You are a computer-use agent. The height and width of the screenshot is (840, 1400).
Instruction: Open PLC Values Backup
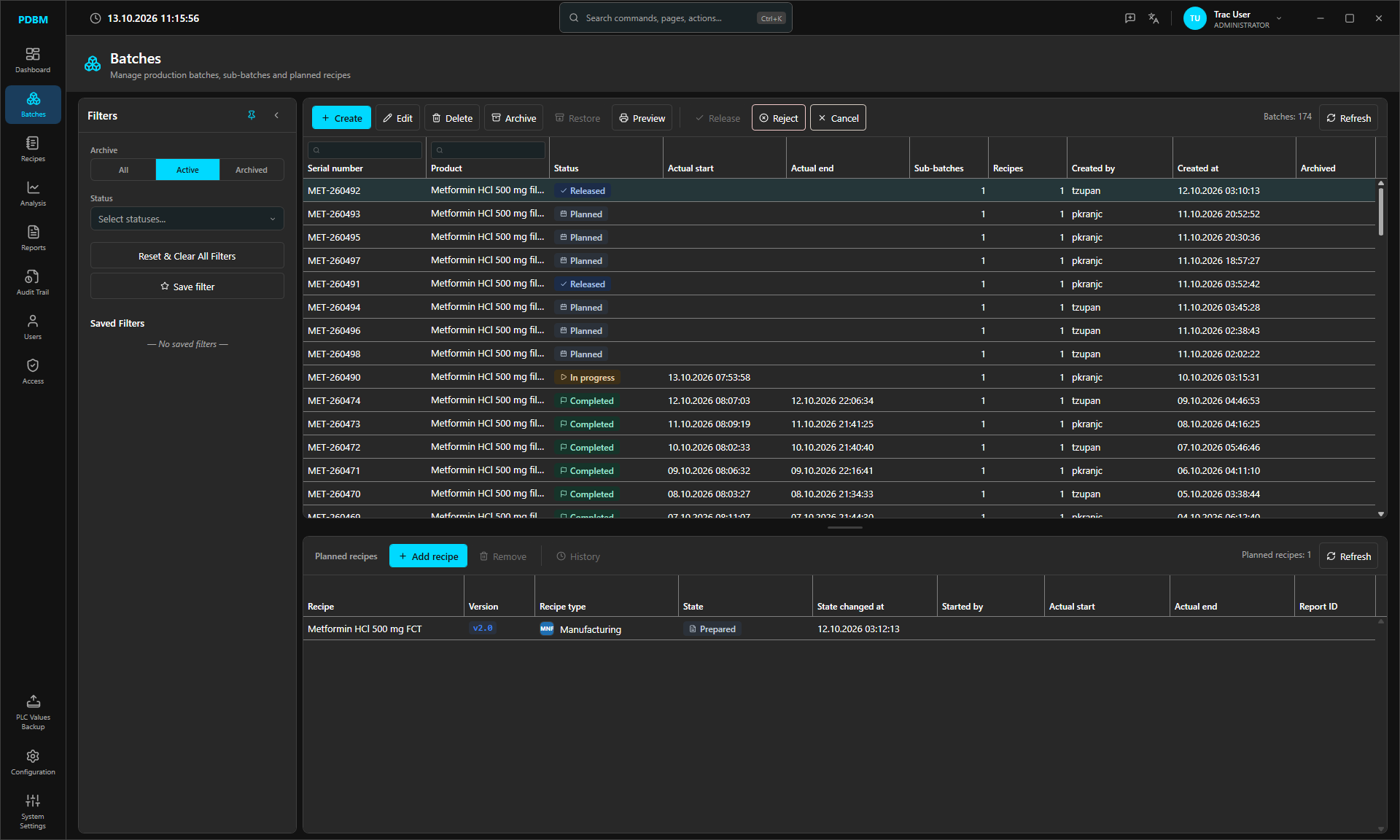[33, 712]
